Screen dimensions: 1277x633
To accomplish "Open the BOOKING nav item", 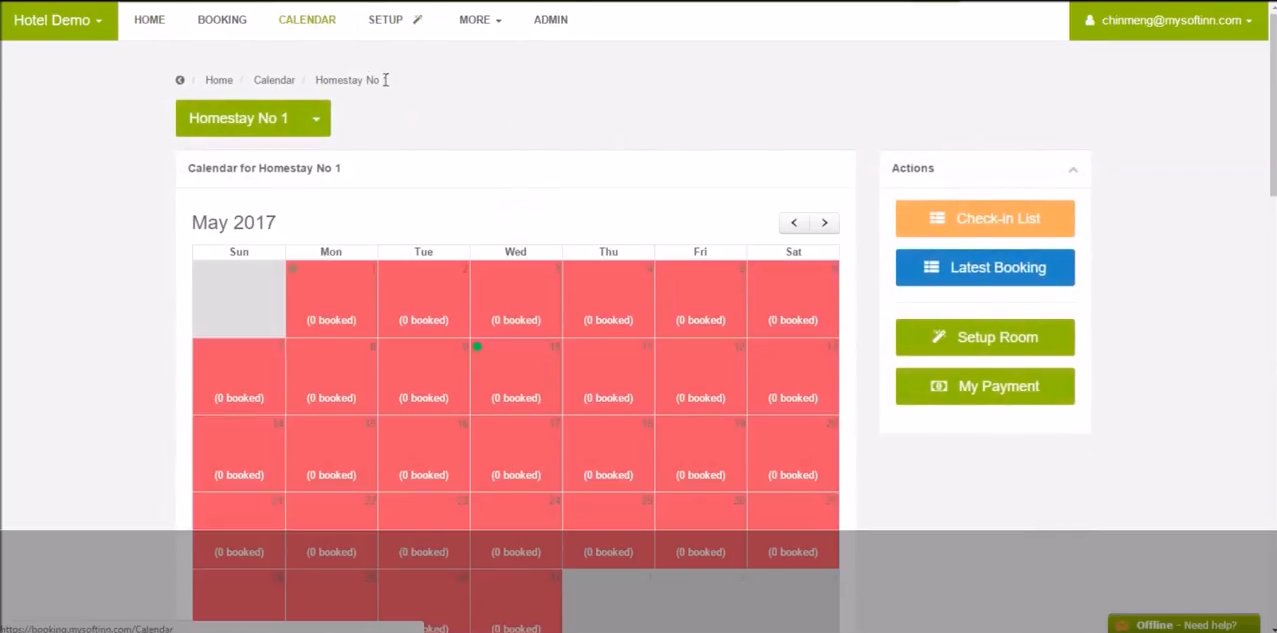I will 222,20.
